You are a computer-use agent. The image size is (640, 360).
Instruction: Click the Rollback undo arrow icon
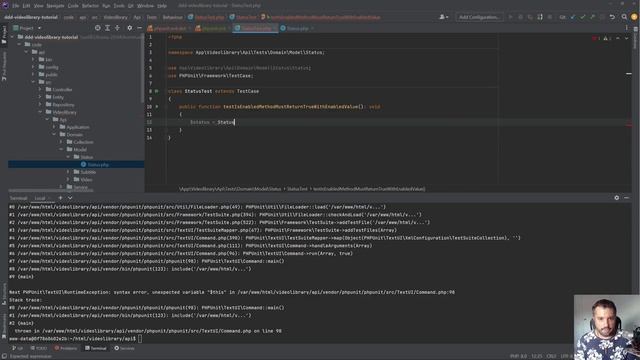point(612,17)
